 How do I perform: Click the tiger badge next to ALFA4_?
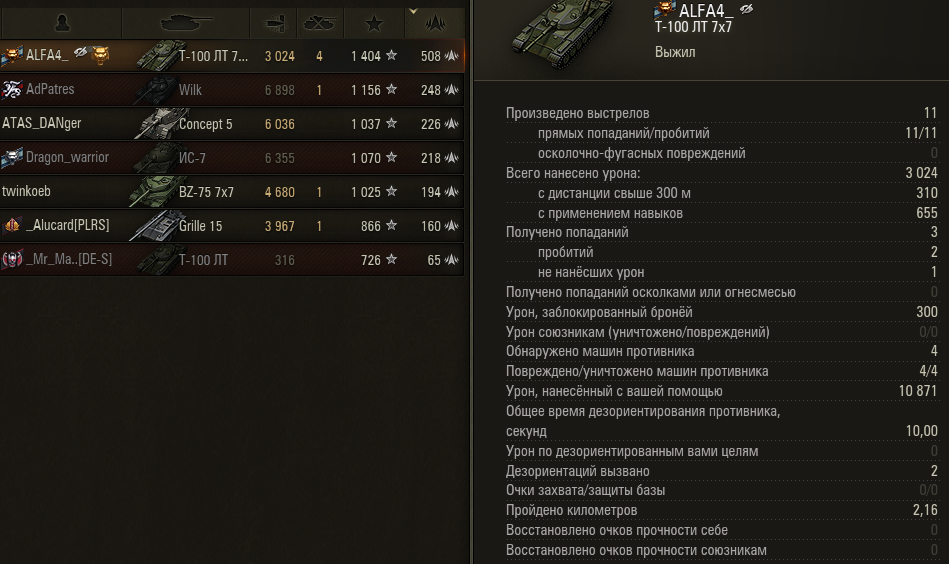[x=100, y=55]
